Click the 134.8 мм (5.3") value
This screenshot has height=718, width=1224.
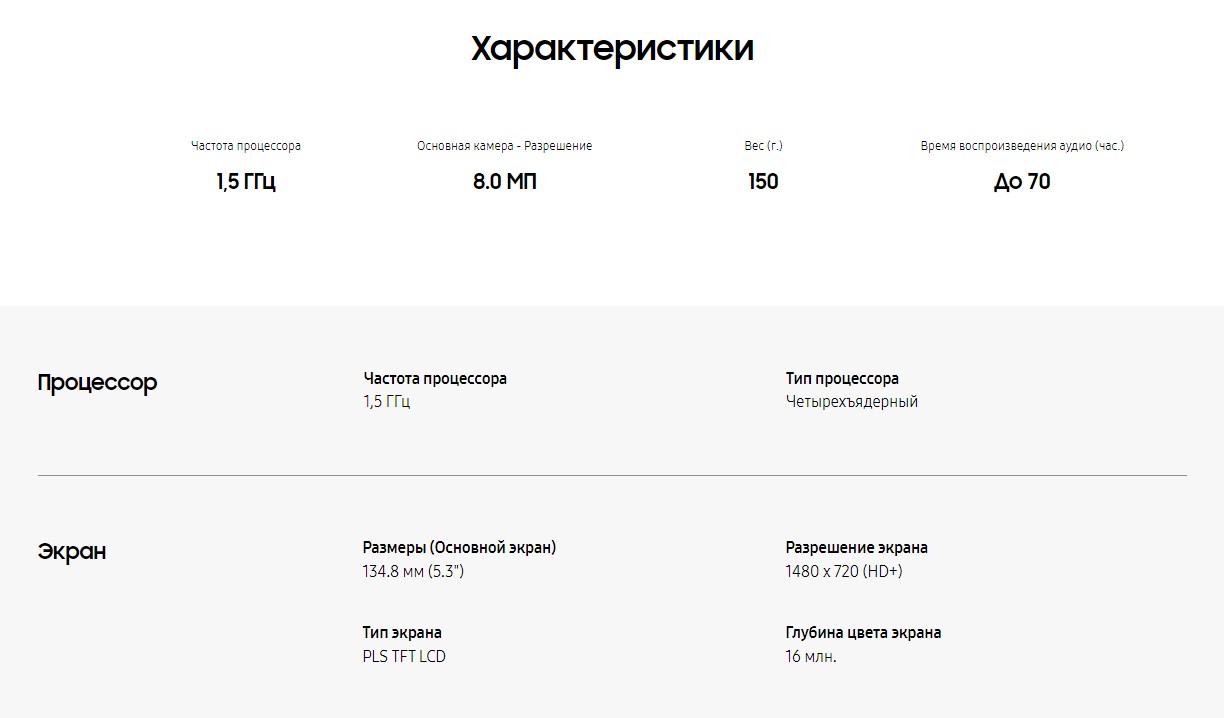tap(413, 572)
